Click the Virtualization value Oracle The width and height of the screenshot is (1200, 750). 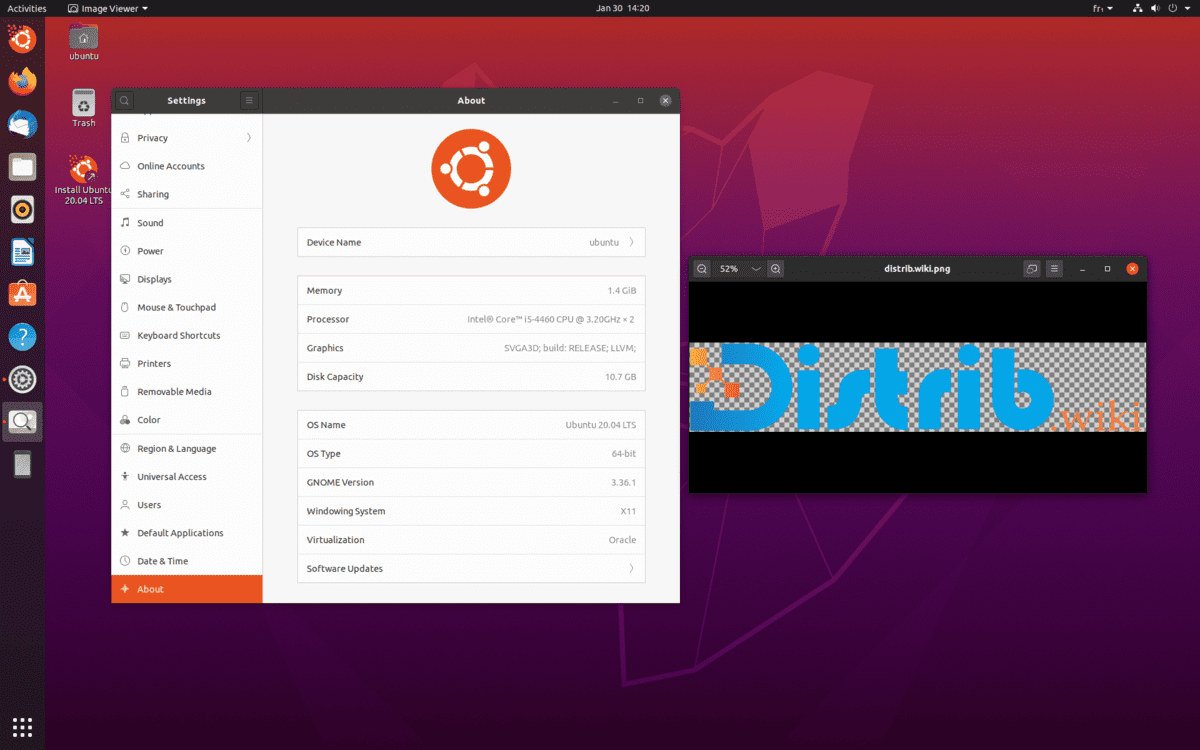[622, 540]
